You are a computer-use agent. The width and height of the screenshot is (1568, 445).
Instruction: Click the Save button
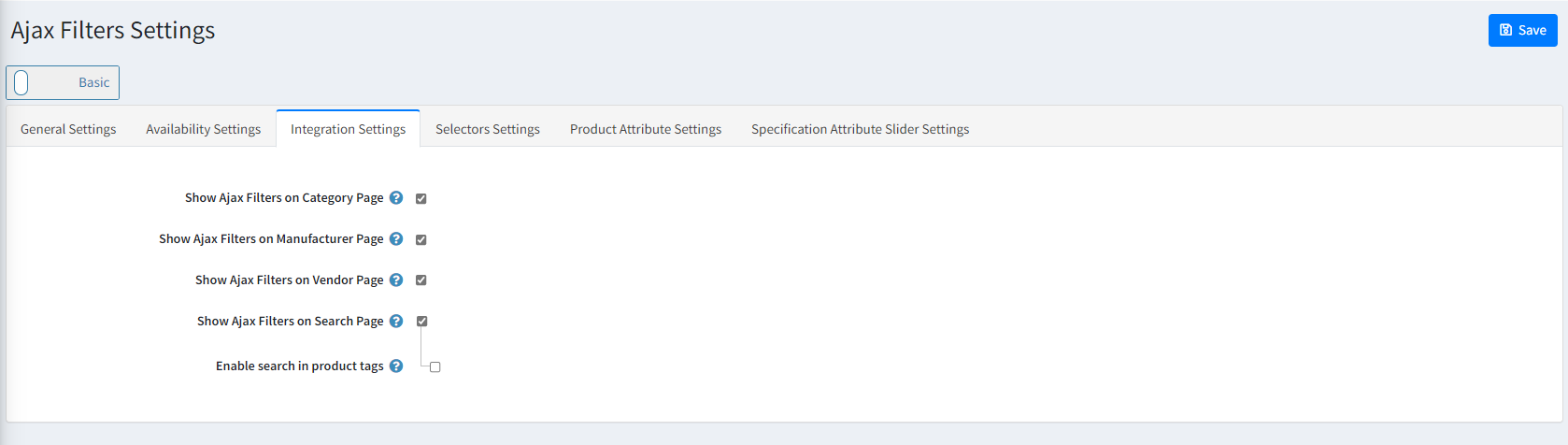tap(1522, 30)
